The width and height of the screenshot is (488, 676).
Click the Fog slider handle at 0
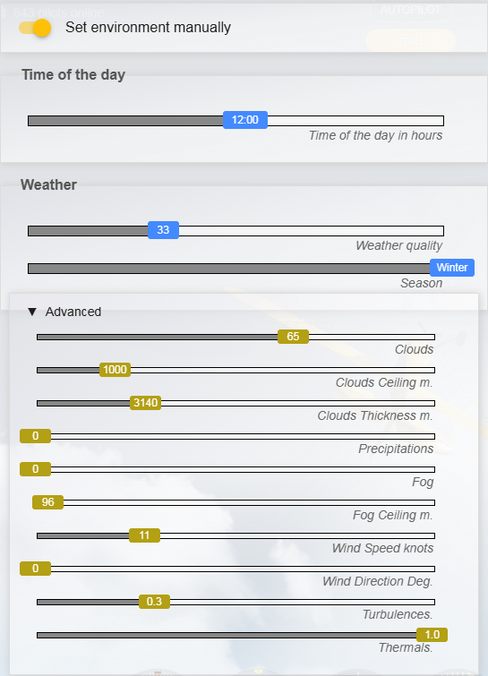pos(35,469)
